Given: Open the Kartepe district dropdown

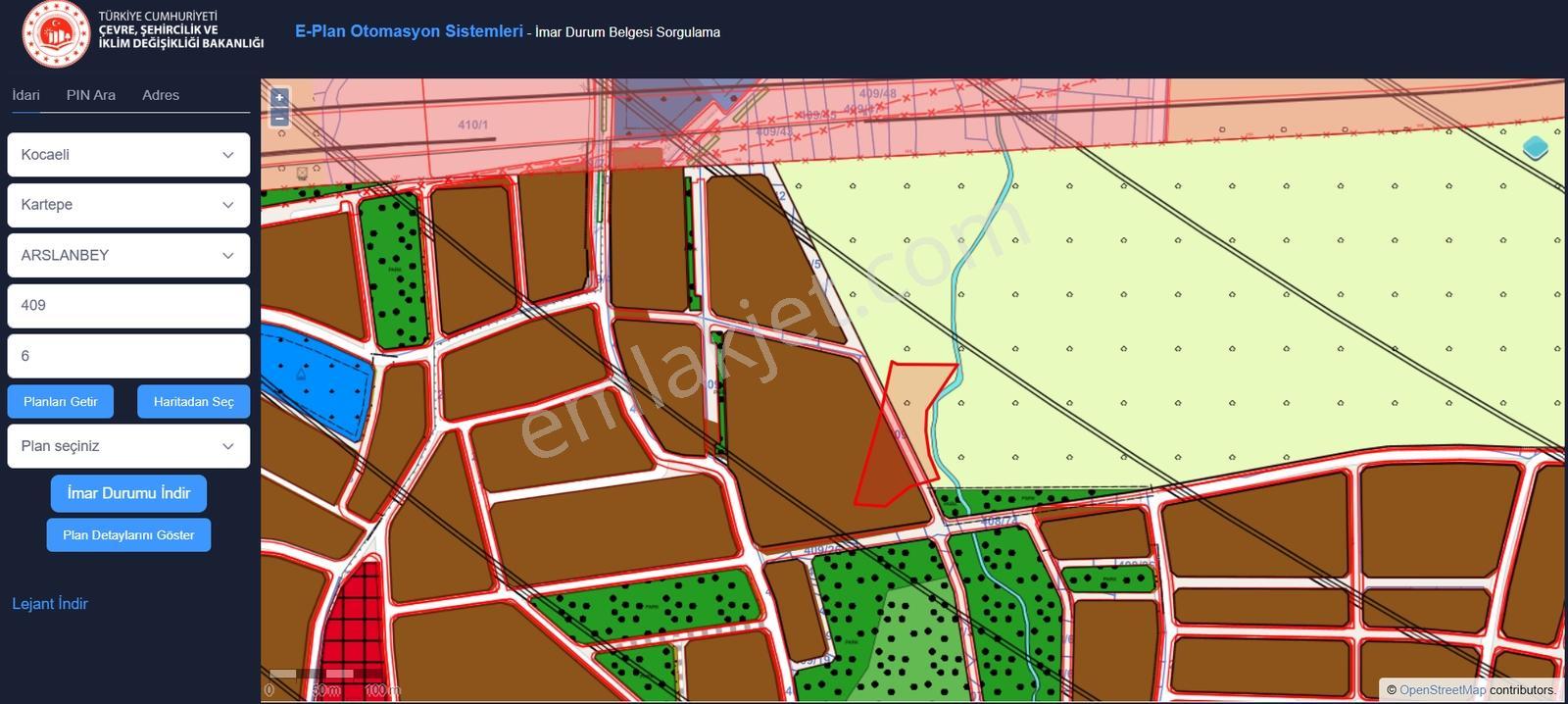Looking at the screenshot, I should click(128, 205).
